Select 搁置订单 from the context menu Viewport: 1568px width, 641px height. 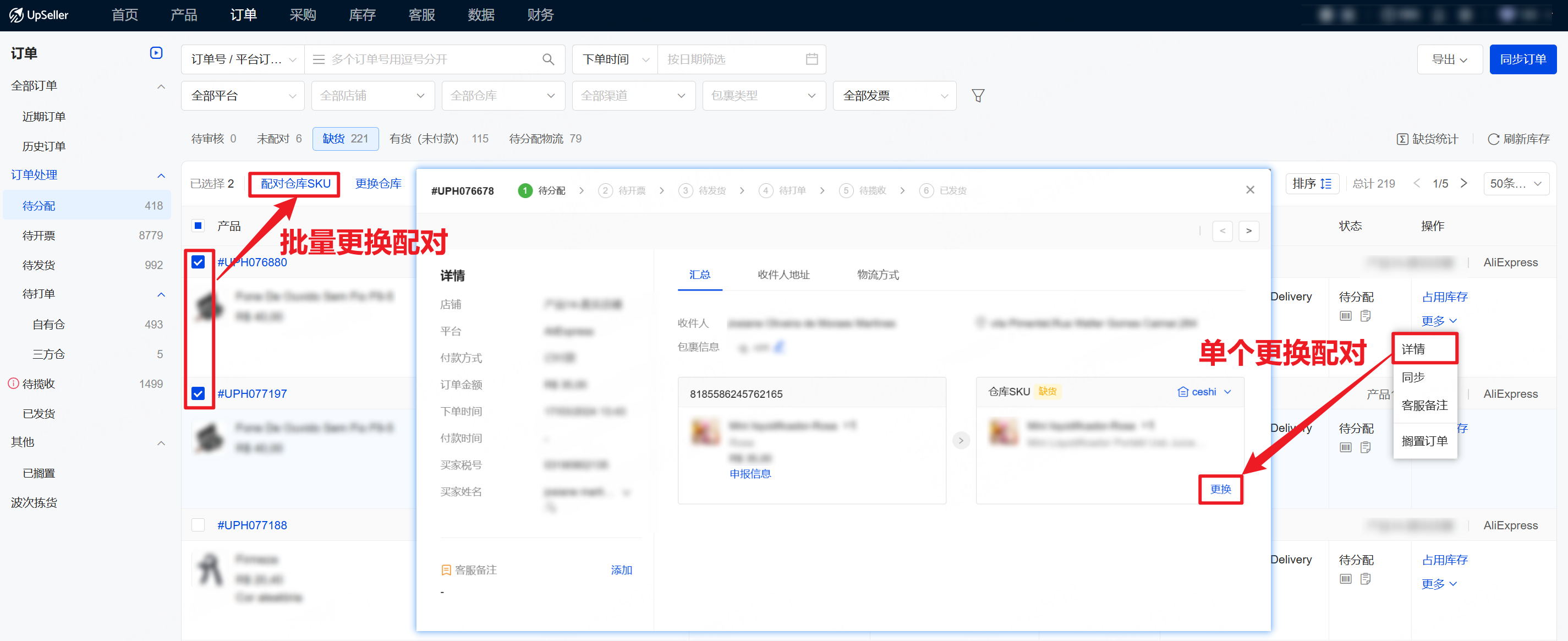point(1424,441)
